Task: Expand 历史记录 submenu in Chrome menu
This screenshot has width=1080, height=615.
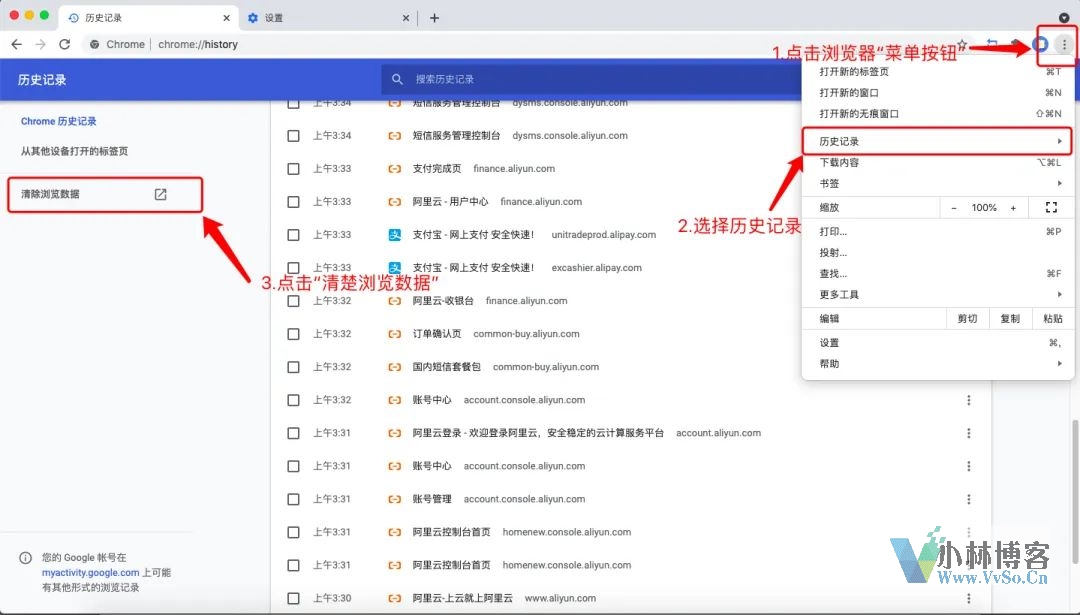Action: (x=937, y=141)
